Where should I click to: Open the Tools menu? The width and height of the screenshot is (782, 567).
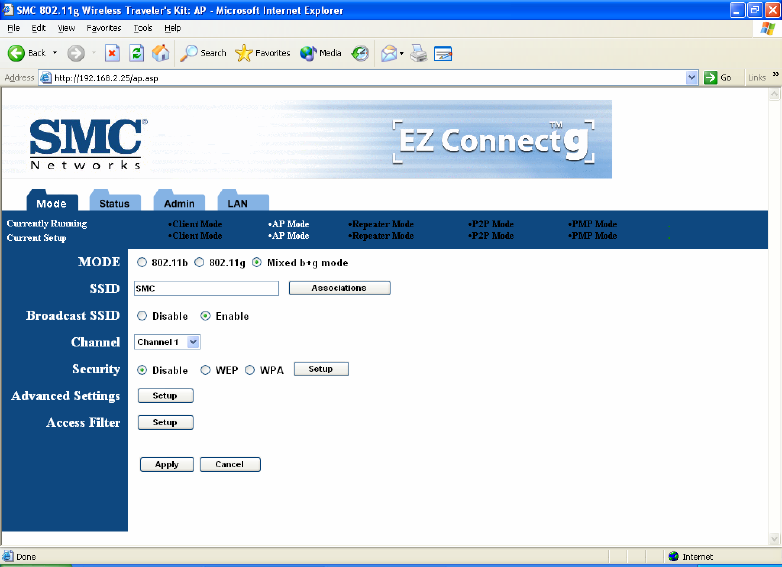click(143, 28)
